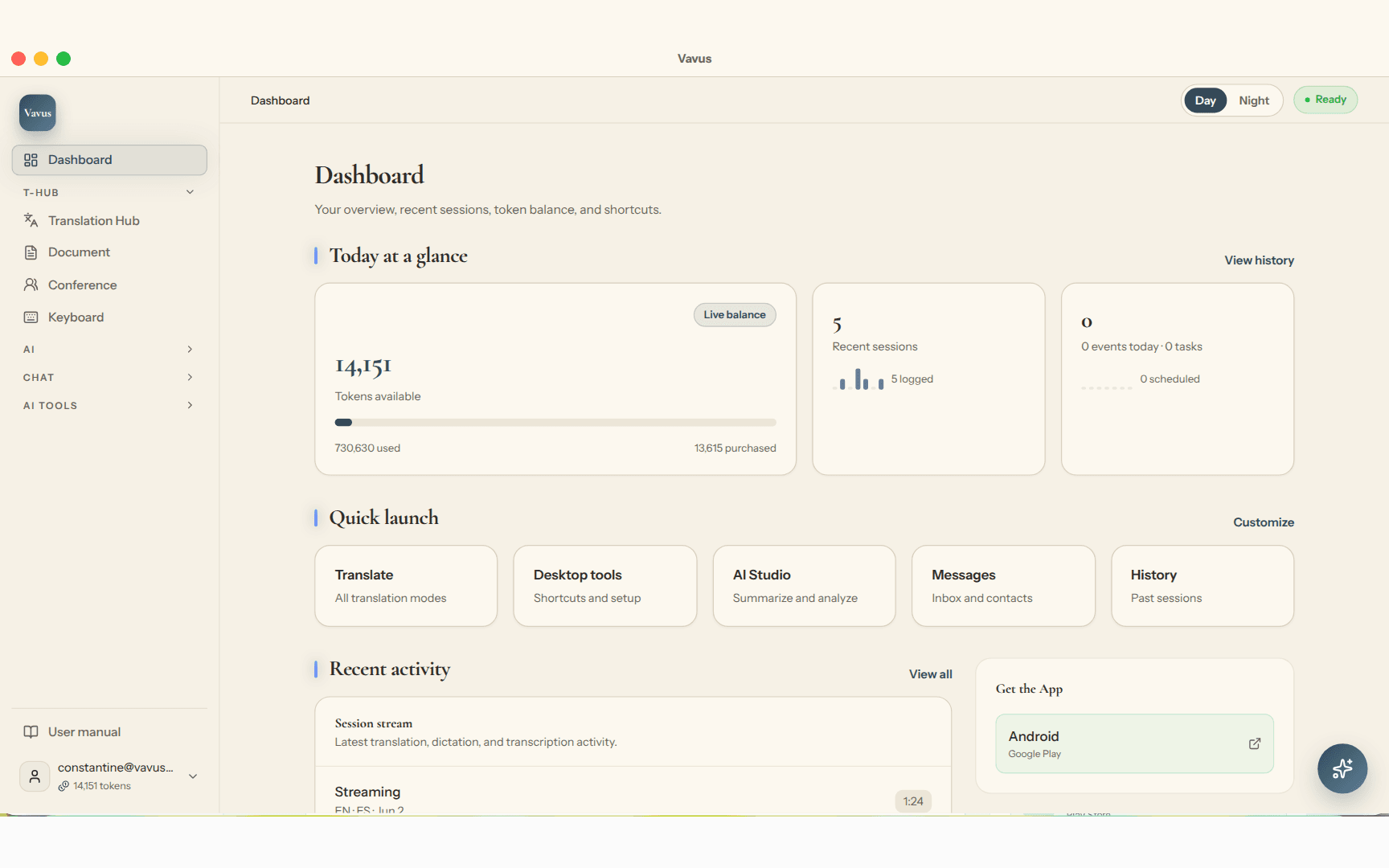This screenshot has height=868, width=1389.
Task: Click the Dashboard grid icon in sidebar
Action: (x=31, y=160)
